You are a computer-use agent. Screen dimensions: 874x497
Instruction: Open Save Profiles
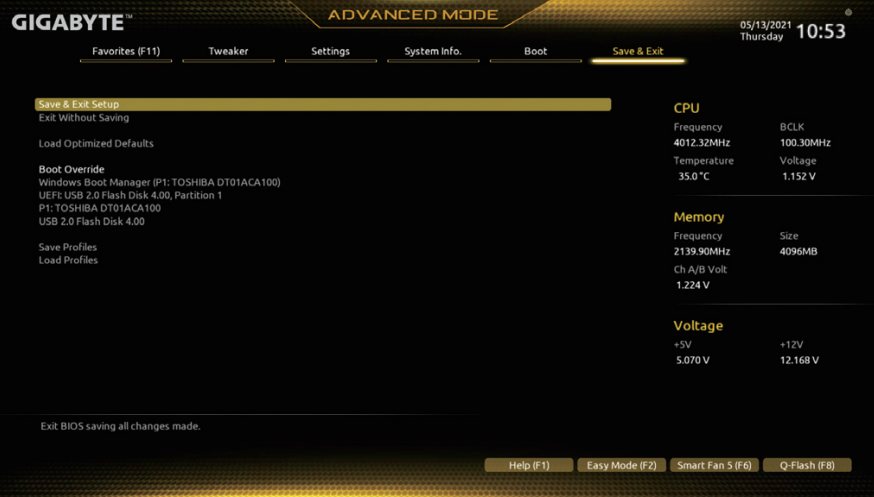click(68, 247)
